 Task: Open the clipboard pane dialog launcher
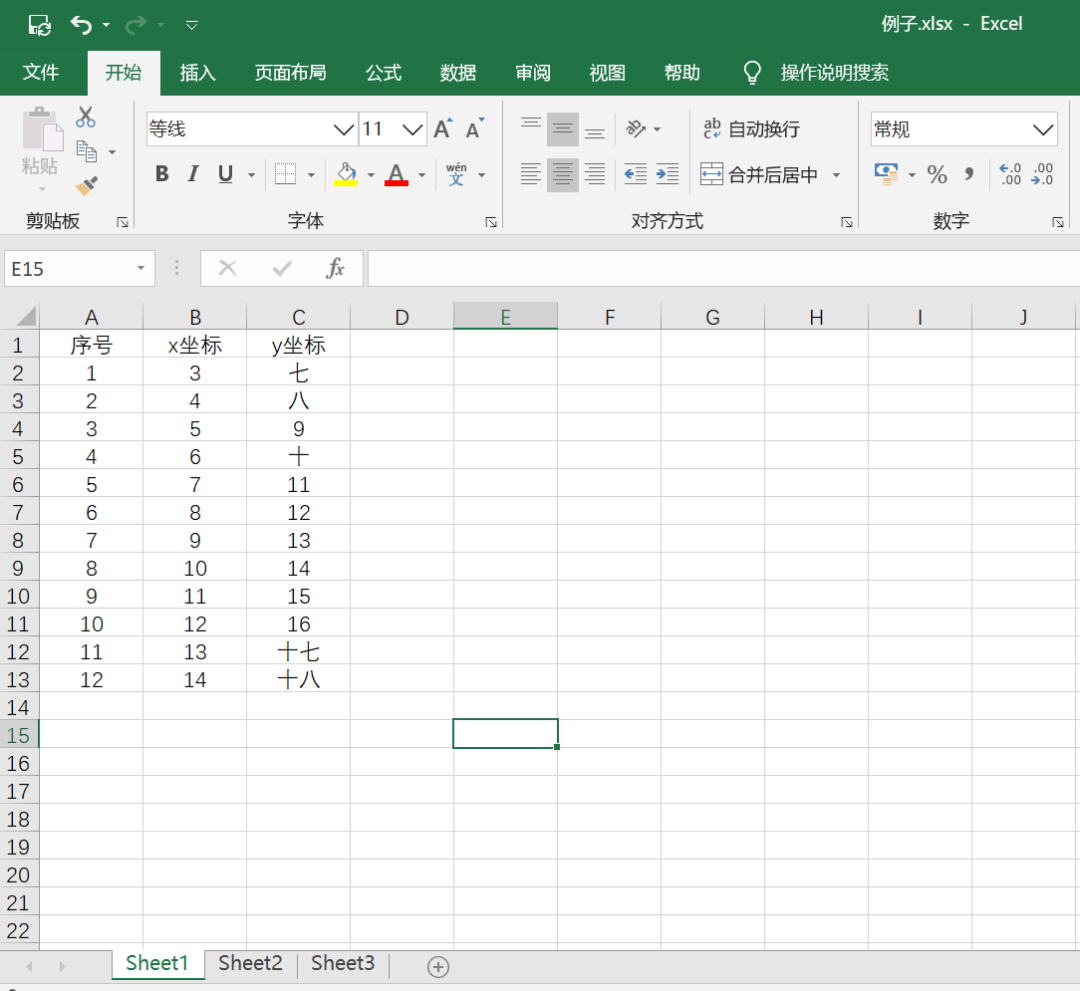pos(123,222)
